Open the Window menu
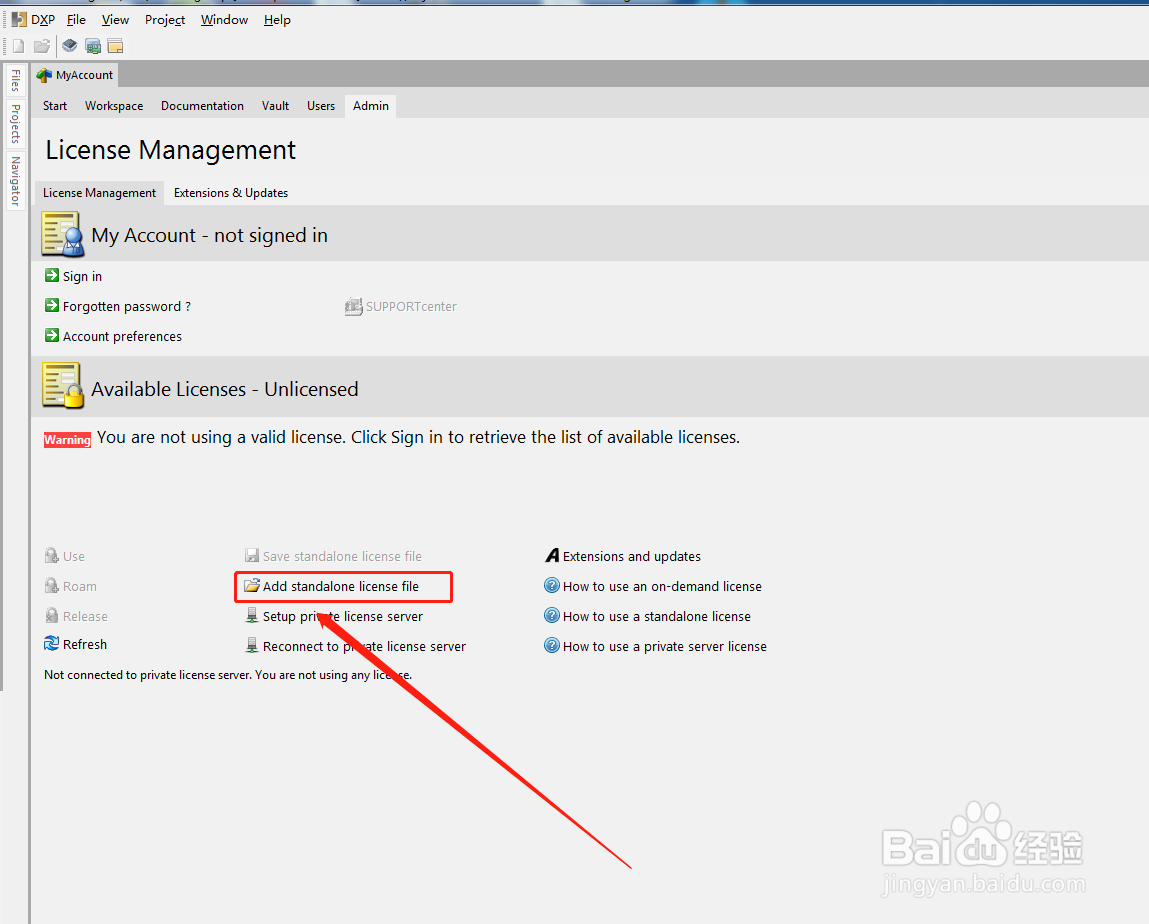 click(224, 20)
